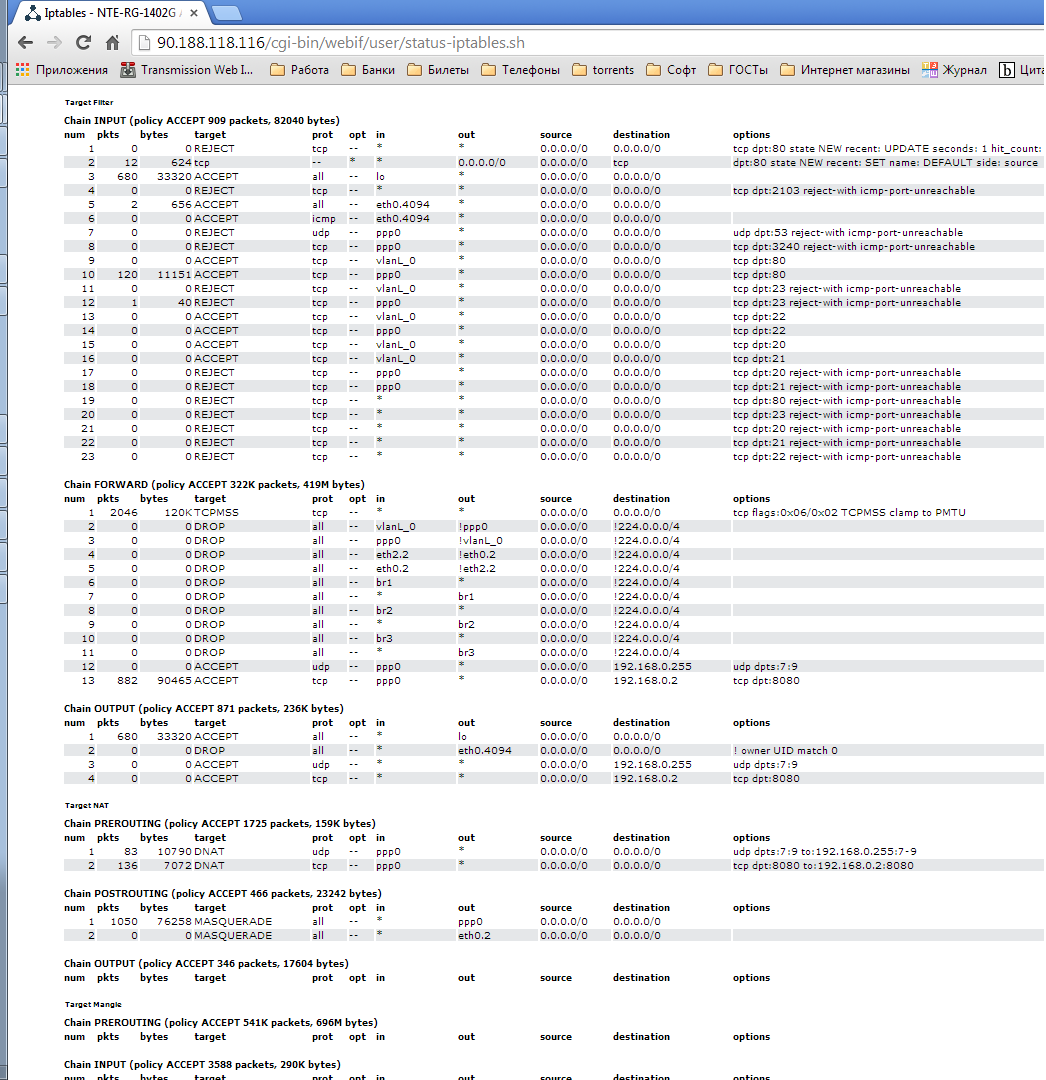Click the '! owner UID match 0' option

click(x=785, y=751)
